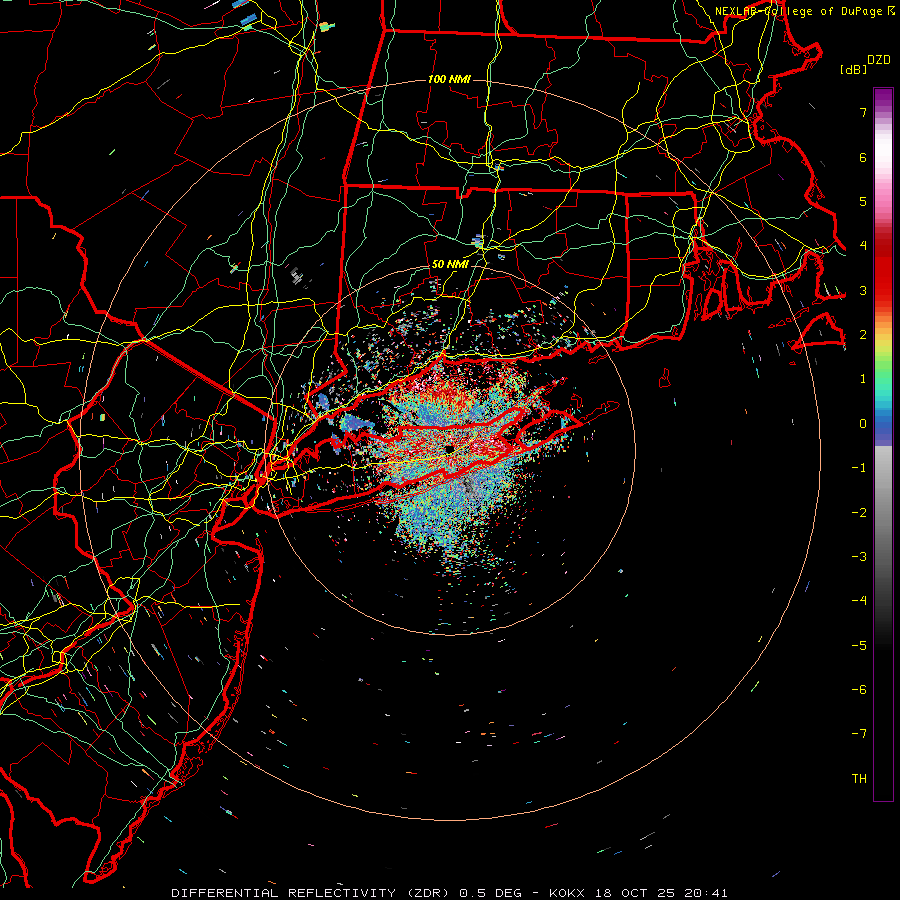The image size is (900, 900).
Task: Click the -6 dB label on color scale
Action: (x=859, y=690)
